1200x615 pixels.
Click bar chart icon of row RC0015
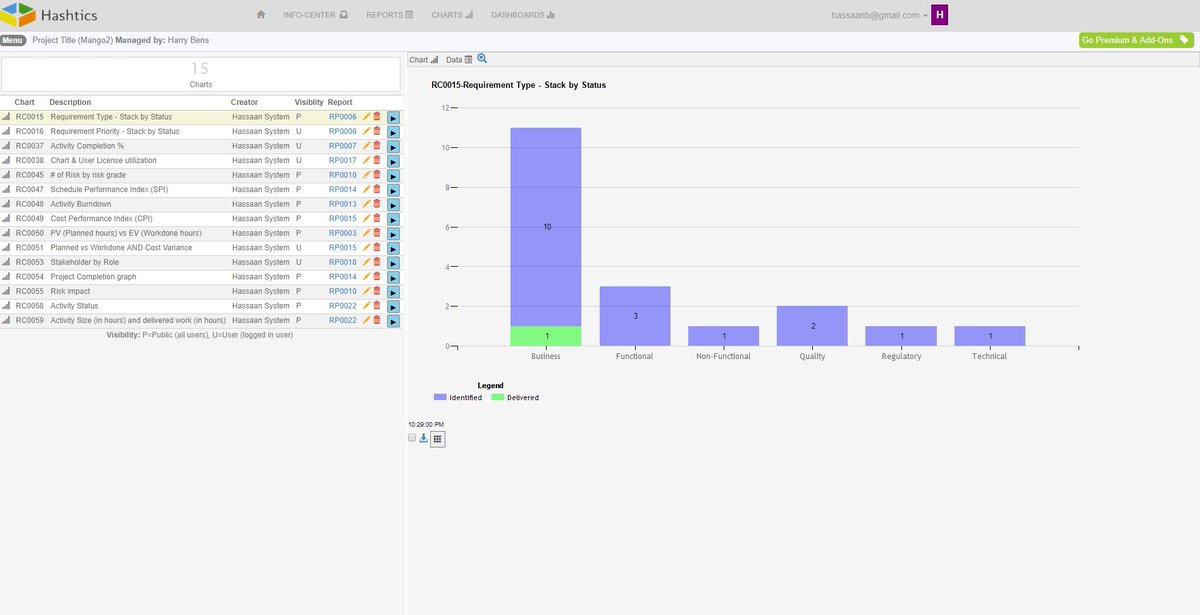tap(6, 117)
